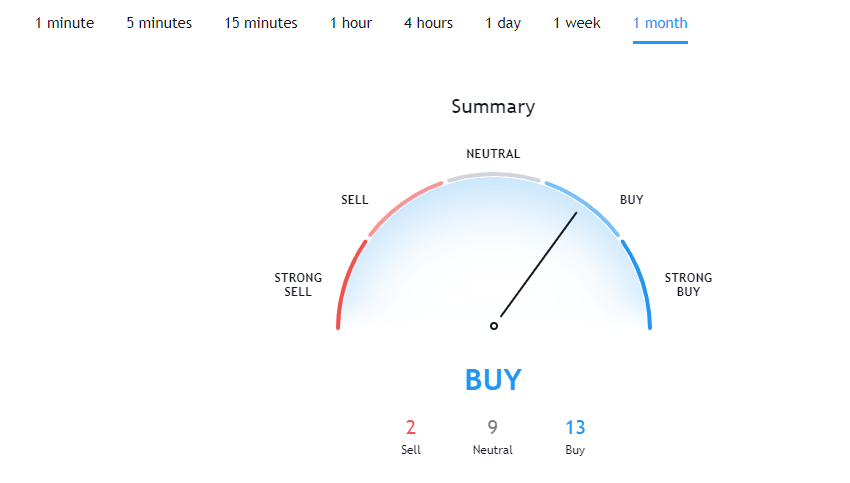Screen dimensions: 850x483
Task: Select the 1 hour tab
Action: click(x=351, y=23)
